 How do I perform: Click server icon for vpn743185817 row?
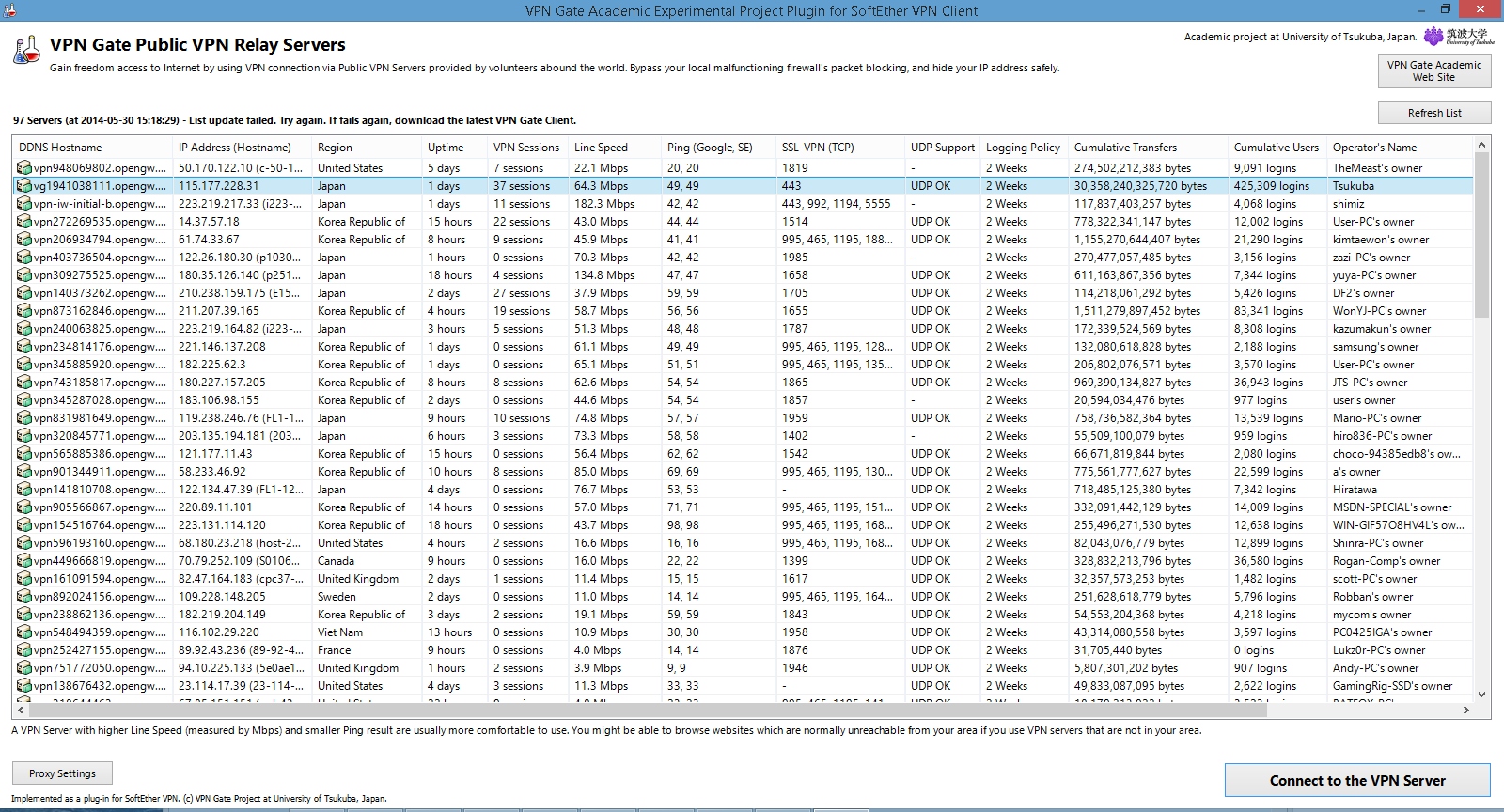point(24,383)
